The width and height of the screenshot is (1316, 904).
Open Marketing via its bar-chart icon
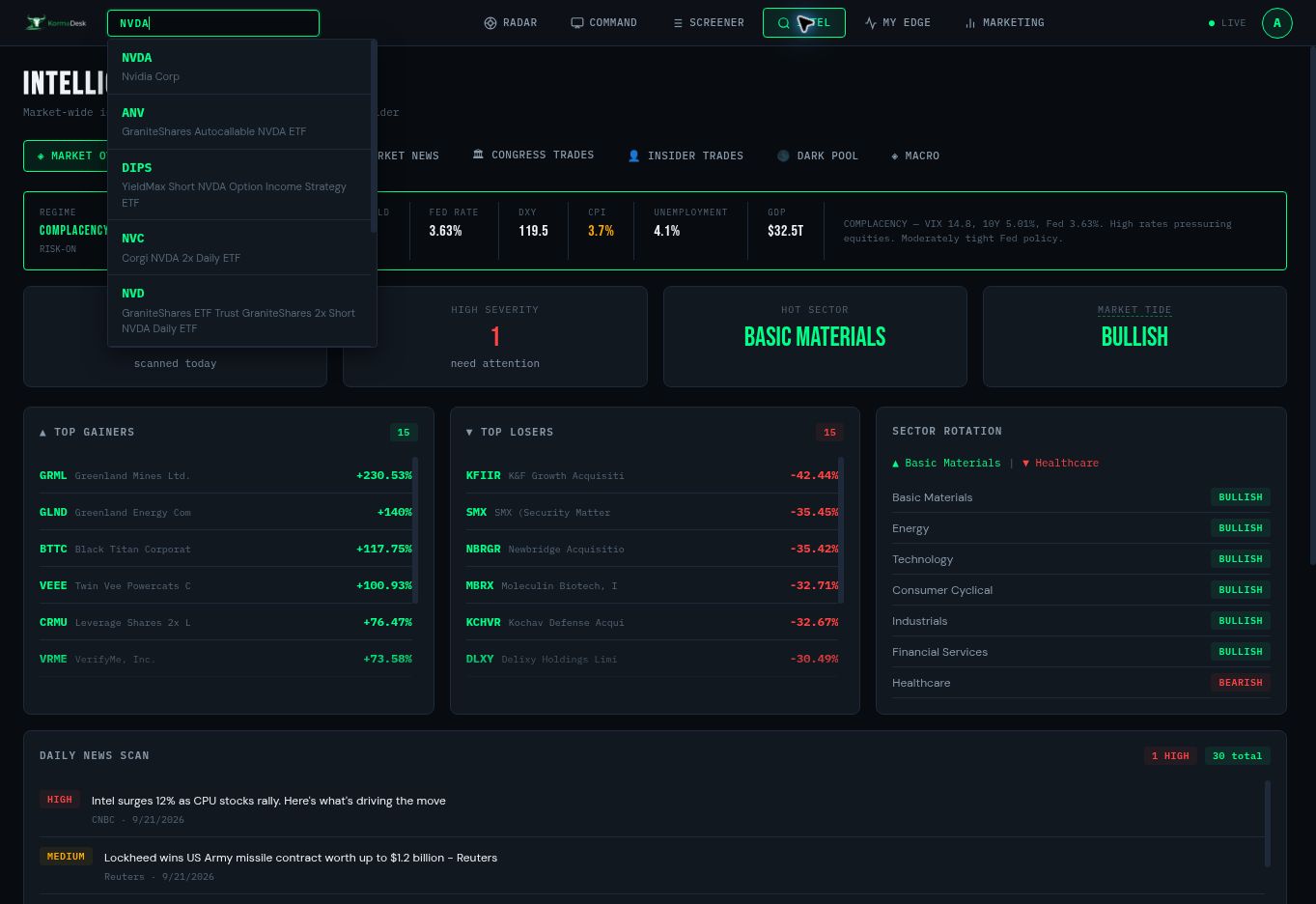pos(969,23)
